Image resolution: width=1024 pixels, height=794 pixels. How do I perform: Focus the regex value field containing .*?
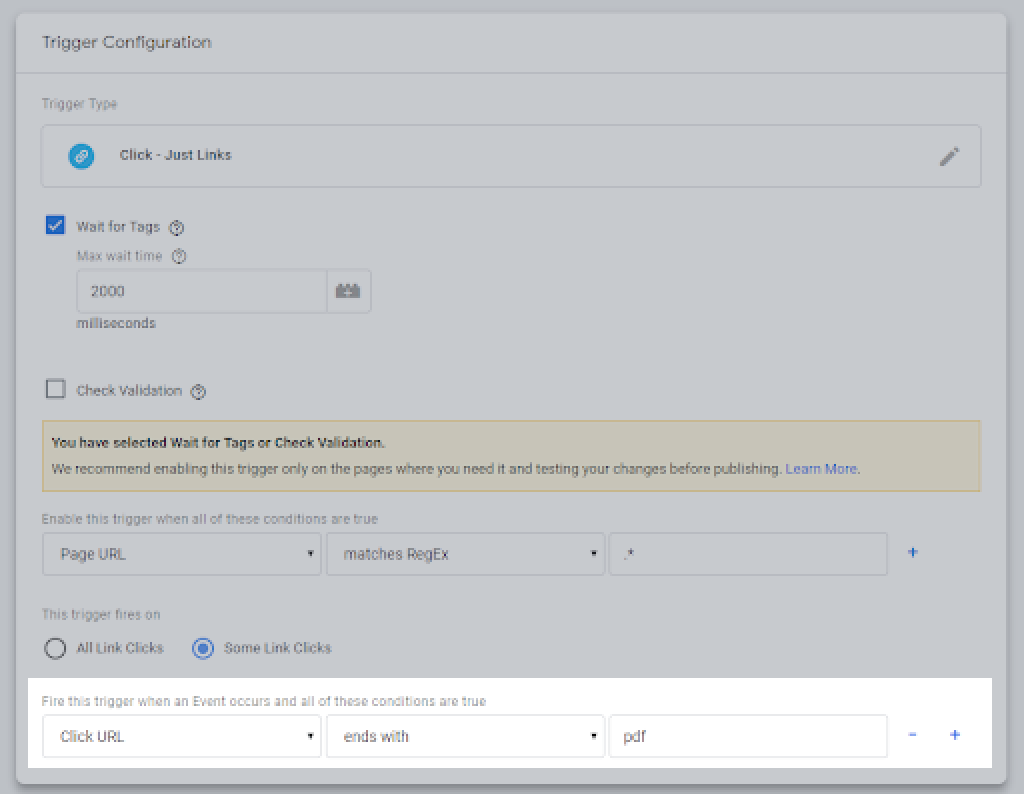748,554
